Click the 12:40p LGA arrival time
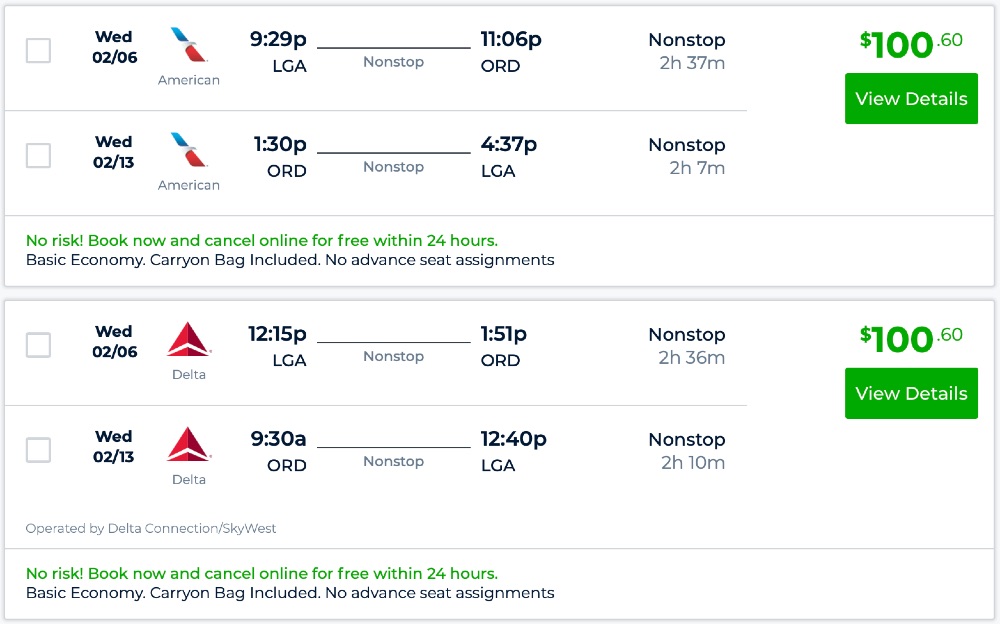 point(513,439)
